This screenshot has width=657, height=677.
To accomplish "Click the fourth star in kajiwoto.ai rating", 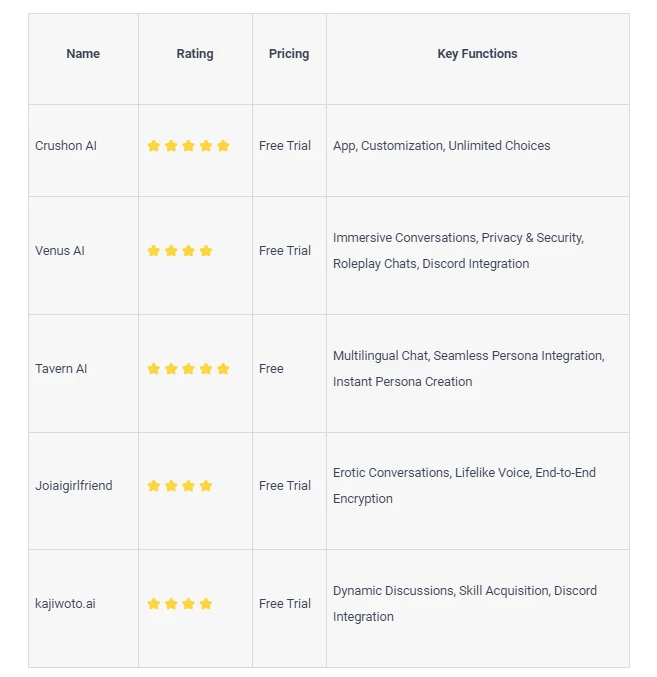I will click(206, 604).
